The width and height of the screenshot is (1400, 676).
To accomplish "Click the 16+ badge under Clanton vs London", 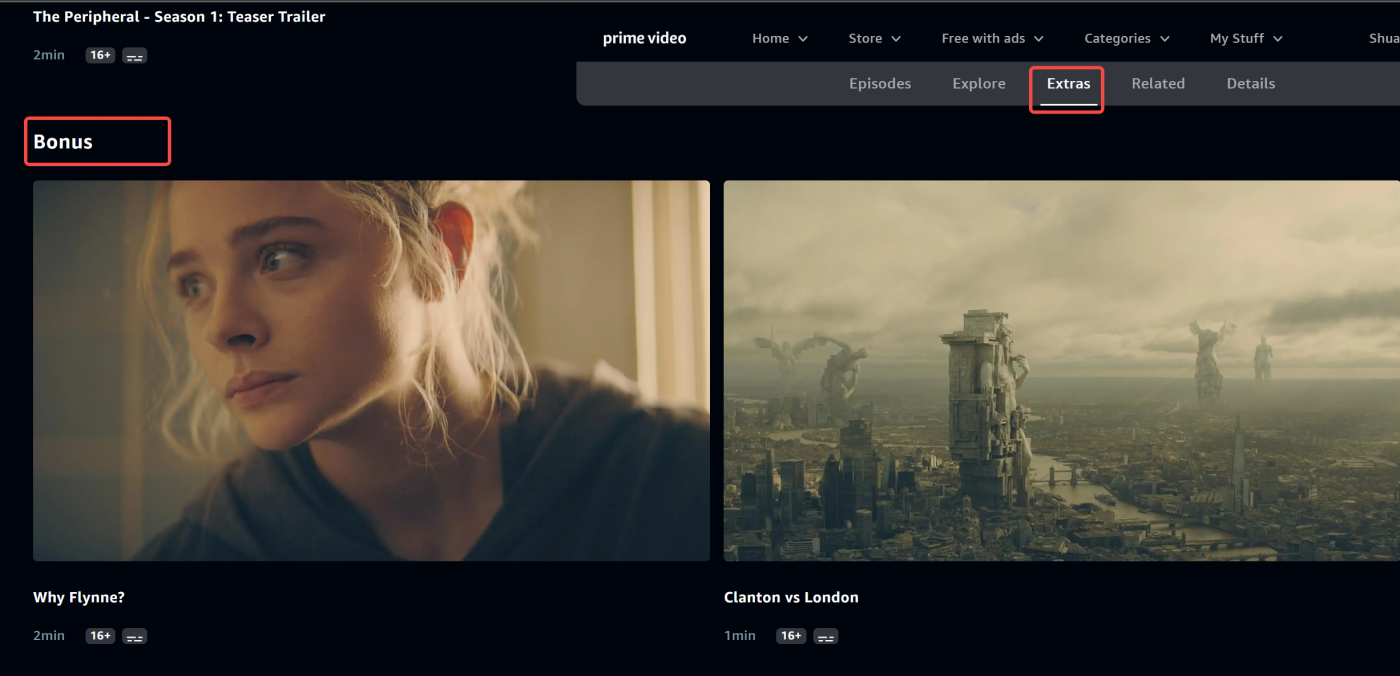I will [791, 636].
